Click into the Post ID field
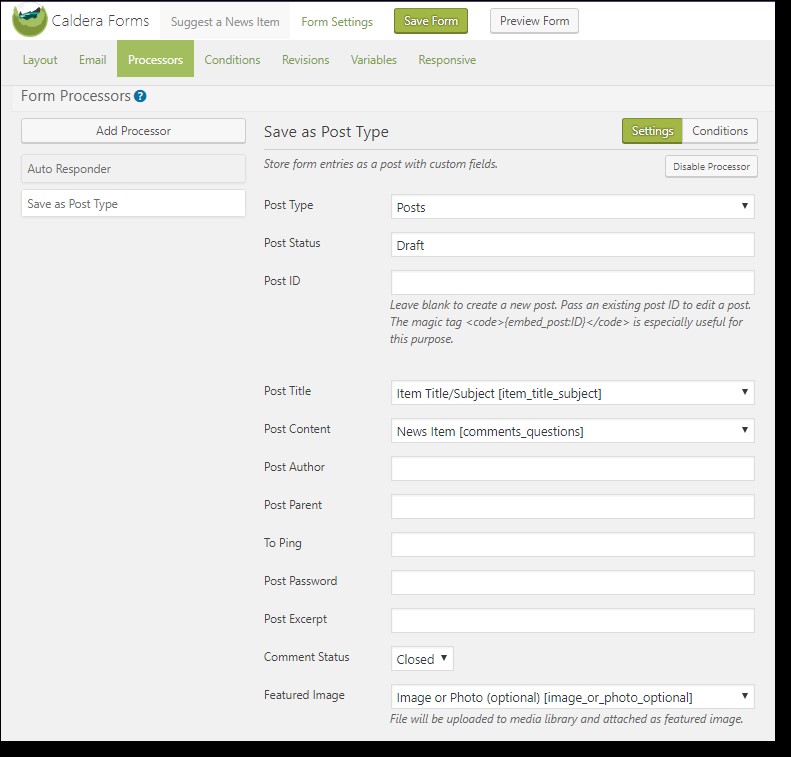The width and height of the screenshot is (791, 757). tap(573, 282)
